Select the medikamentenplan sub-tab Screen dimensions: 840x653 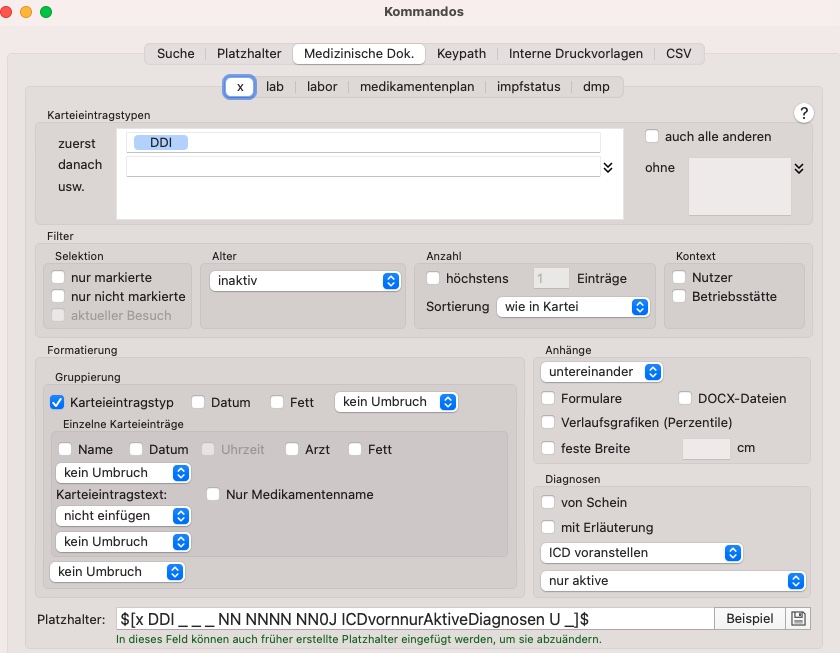point(417,87)
